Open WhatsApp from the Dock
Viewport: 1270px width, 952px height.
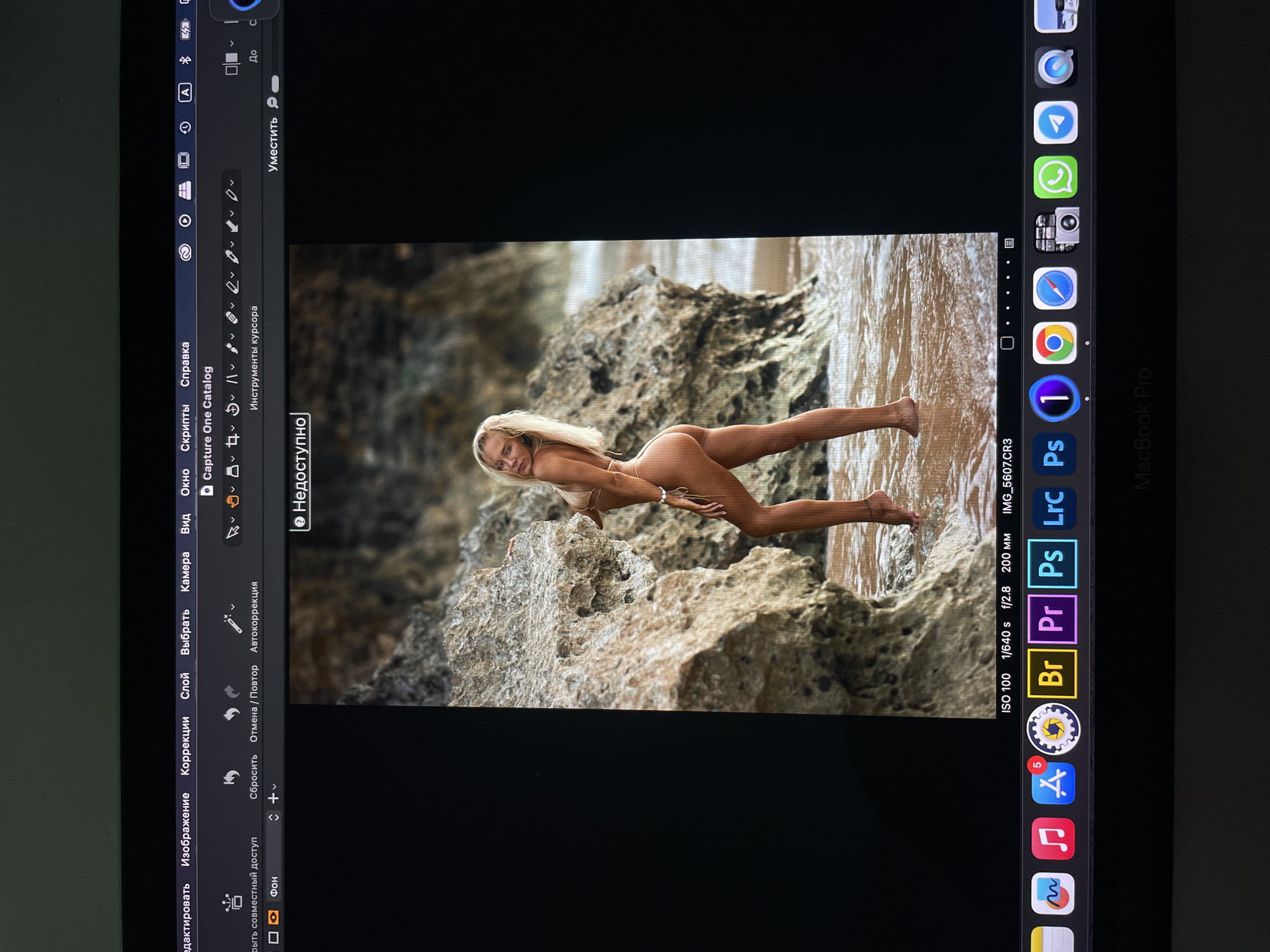1055,178
